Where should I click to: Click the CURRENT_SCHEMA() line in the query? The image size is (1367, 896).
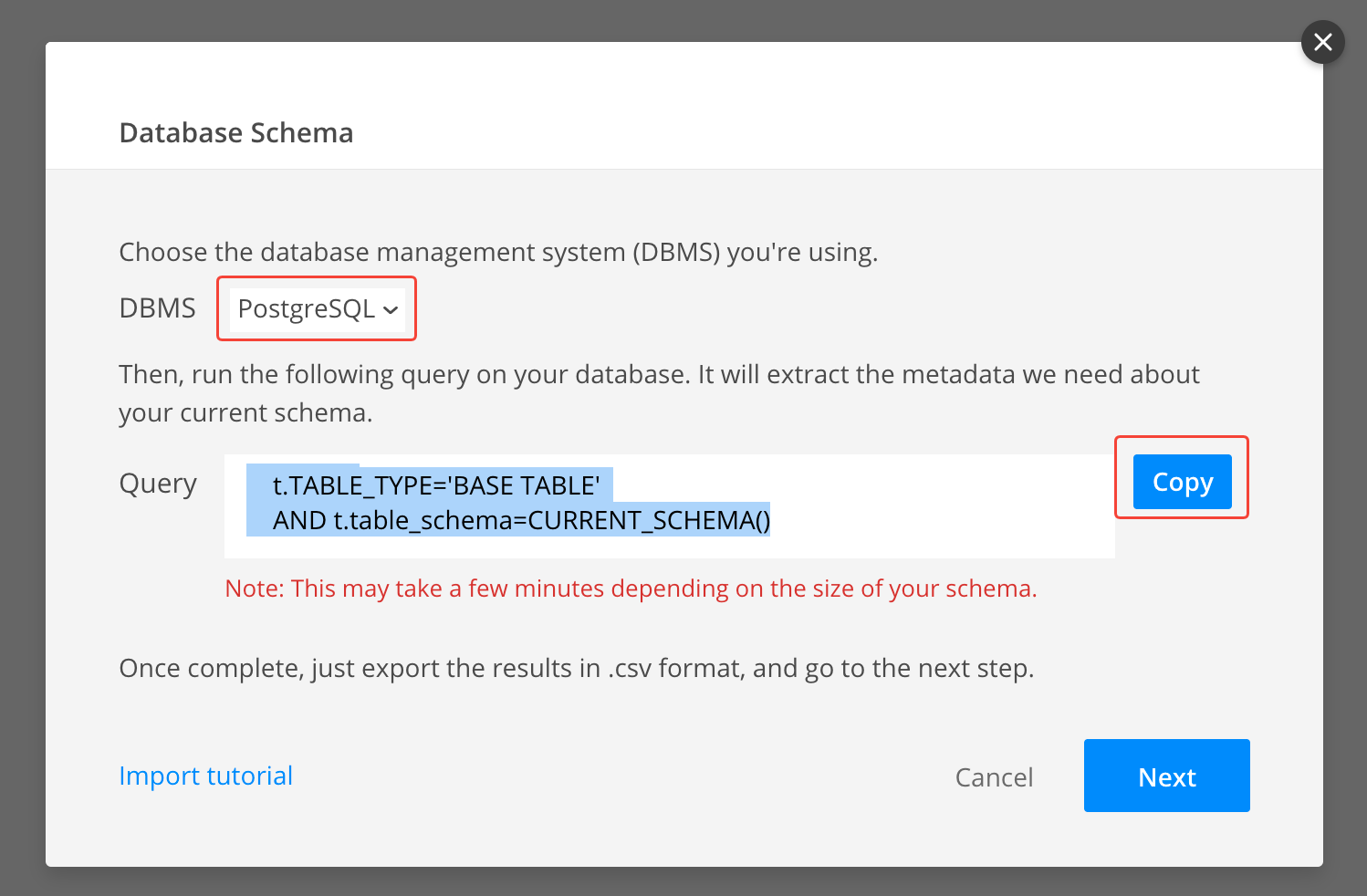(522, 520)
